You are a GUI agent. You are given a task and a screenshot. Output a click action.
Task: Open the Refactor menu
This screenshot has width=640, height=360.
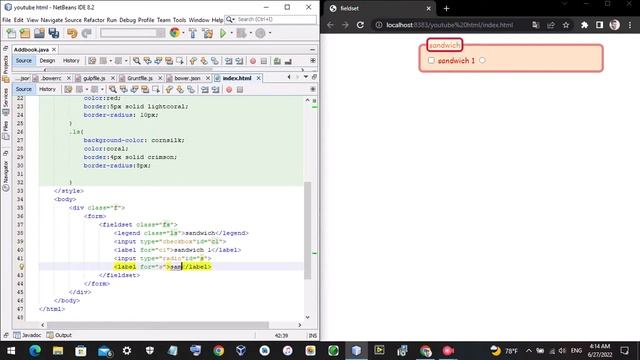pos(94,20)
